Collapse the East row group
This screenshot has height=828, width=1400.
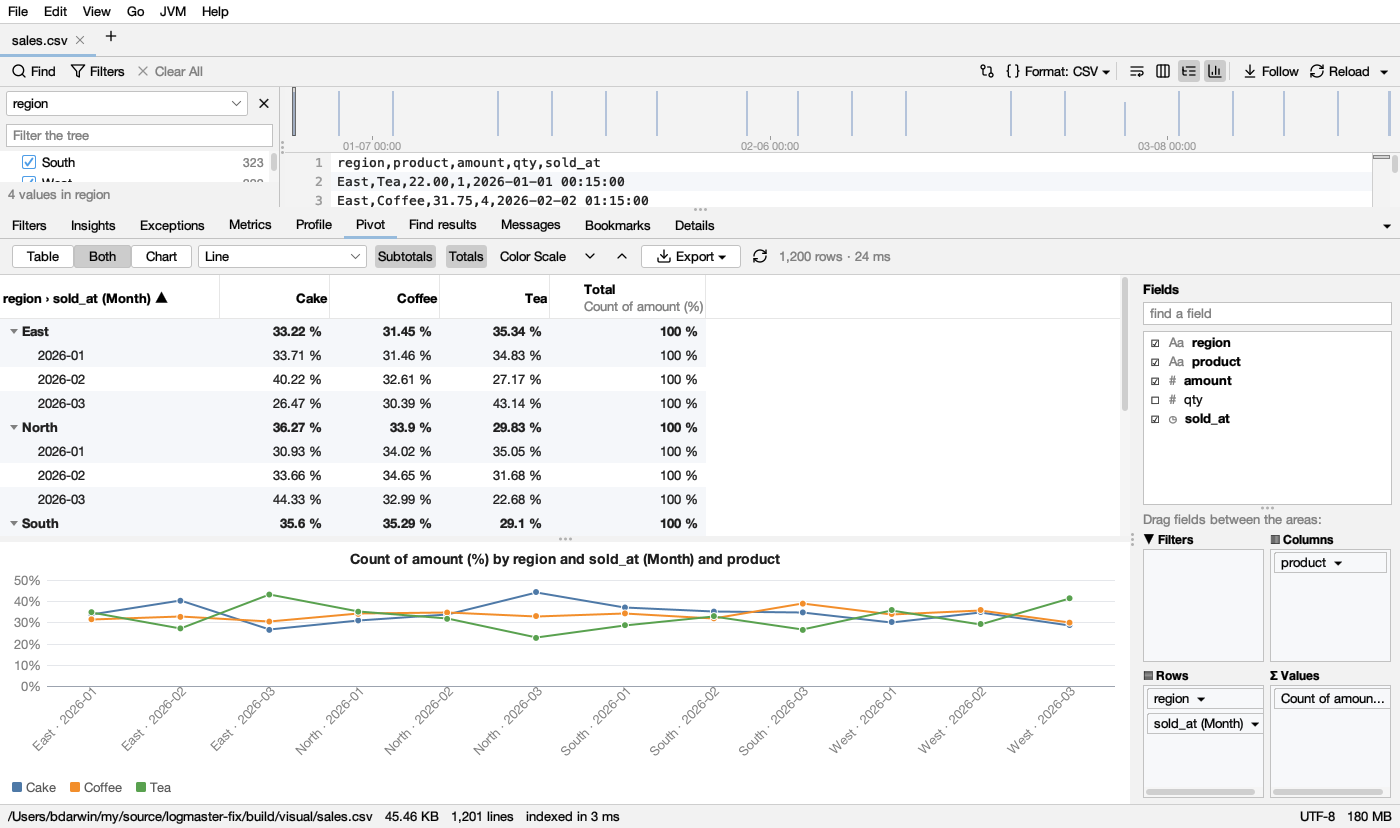coord(14,331)
